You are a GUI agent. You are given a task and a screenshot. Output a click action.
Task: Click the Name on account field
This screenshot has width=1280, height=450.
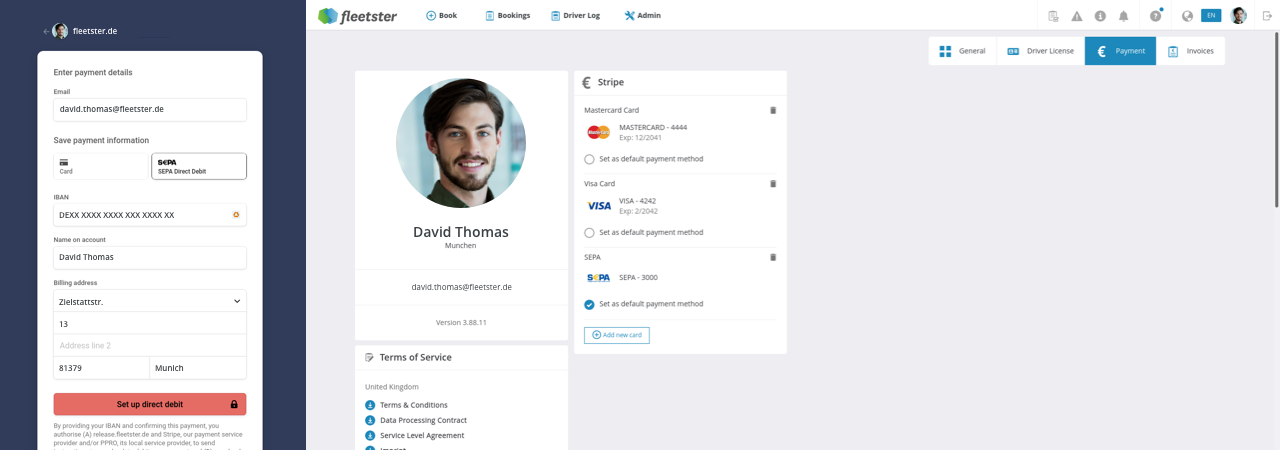[x=150, y=257]
